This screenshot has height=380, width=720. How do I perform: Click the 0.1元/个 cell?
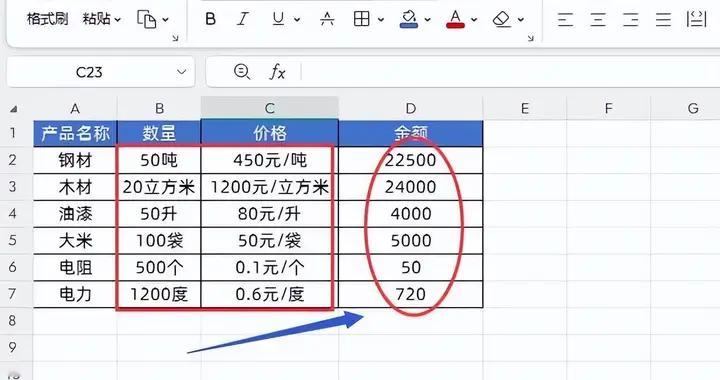point(270,267)
